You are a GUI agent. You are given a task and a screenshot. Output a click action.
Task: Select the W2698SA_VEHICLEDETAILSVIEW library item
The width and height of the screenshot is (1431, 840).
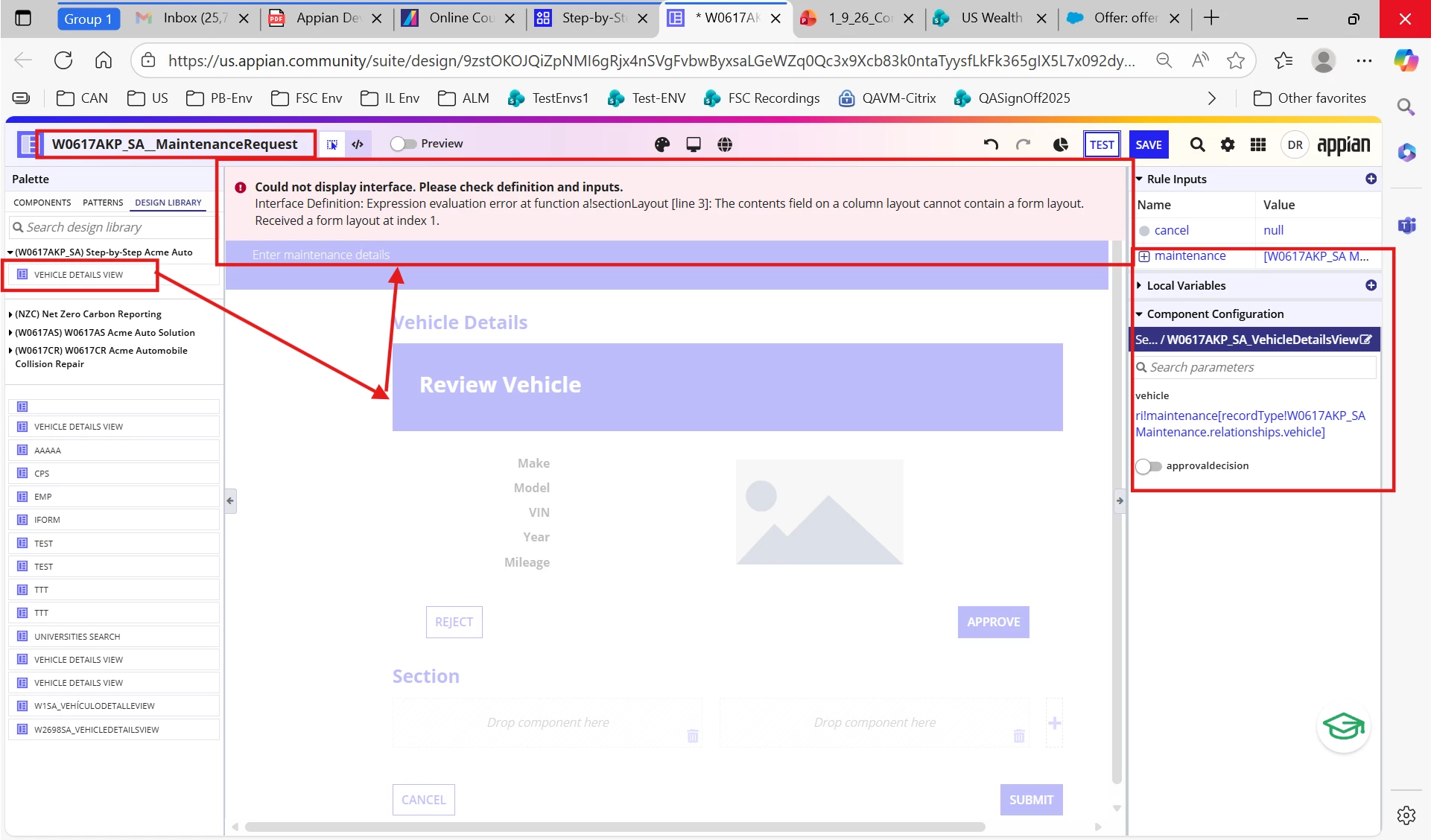(114, 730)
